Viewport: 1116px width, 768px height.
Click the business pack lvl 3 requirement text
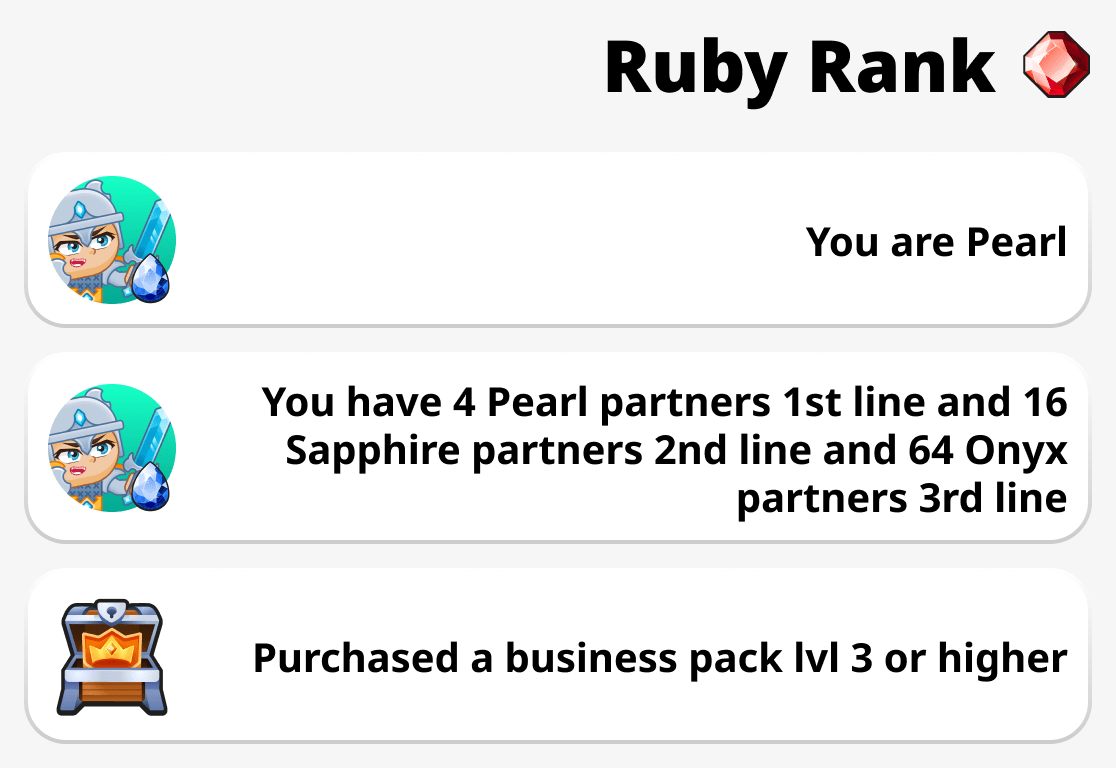(x=658, y=658)
